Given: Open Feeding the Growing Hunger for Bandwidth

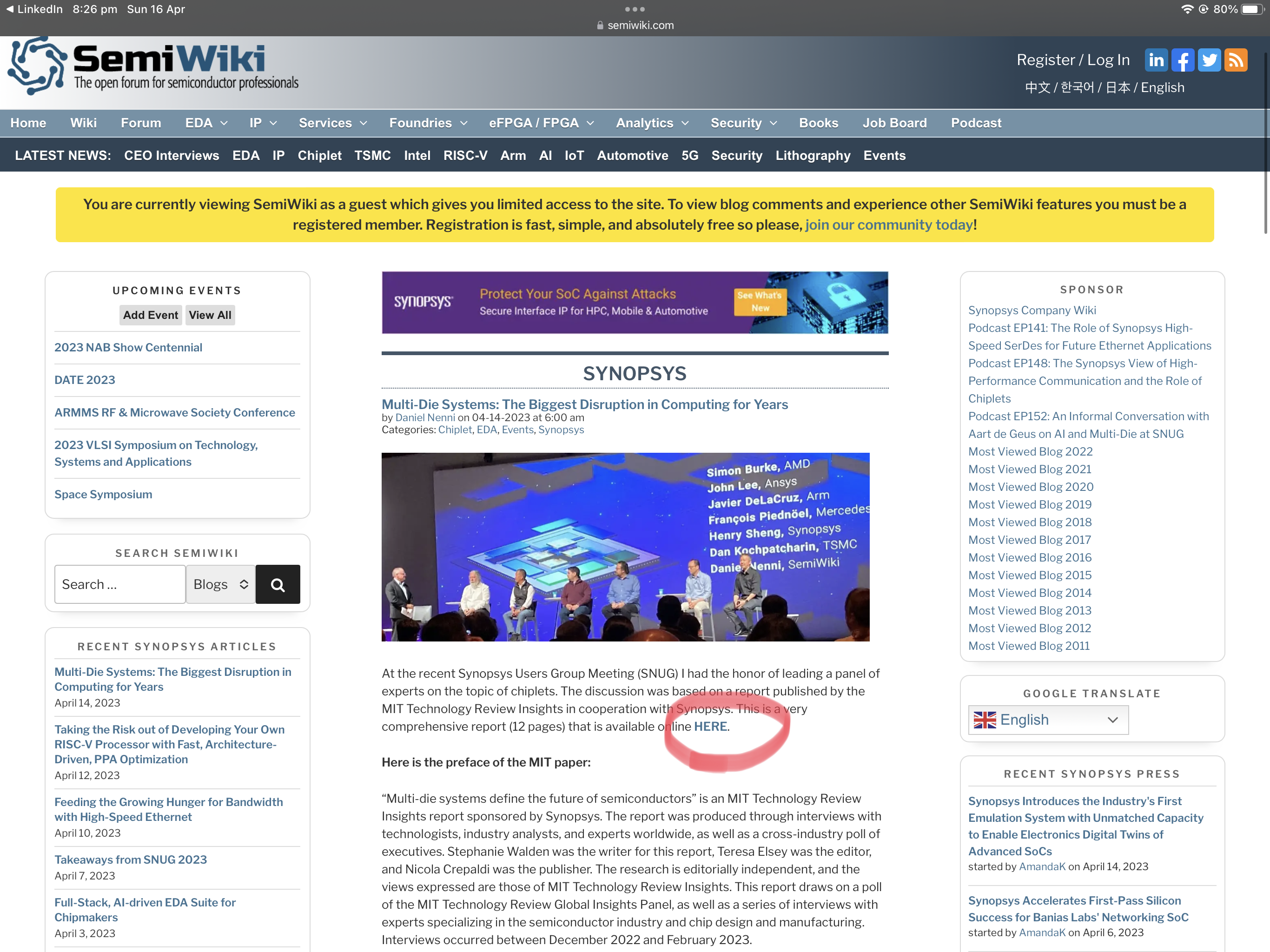Looking at the screenshot, I should [168, 809].
